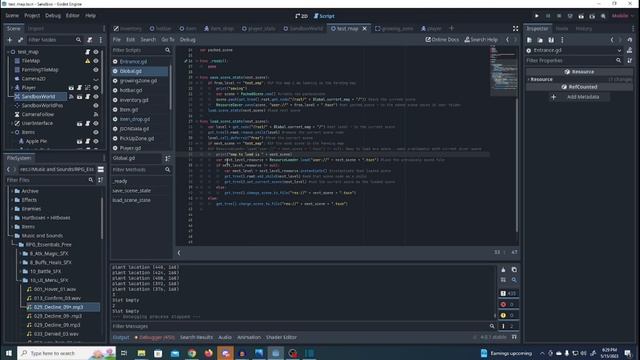Screen dimensions: 640x360
Task: Hide SandboxWorld node
Action: click(96, 97)
